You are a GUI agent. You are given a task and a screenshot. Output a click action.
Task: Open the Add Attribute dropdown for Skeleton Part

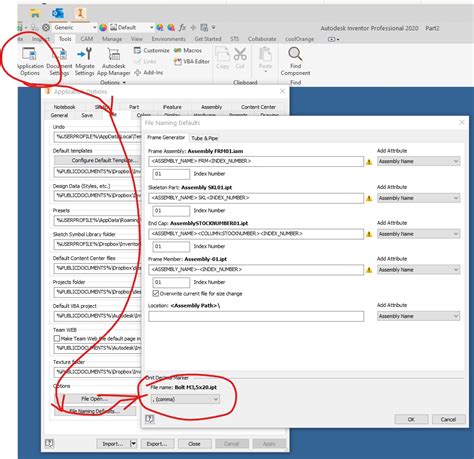point(418,198)
